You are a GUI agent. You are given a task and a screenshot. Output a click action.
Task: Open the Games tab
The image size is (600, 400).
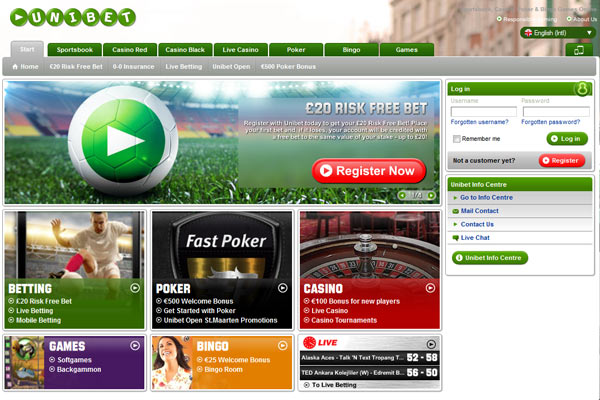407,50
